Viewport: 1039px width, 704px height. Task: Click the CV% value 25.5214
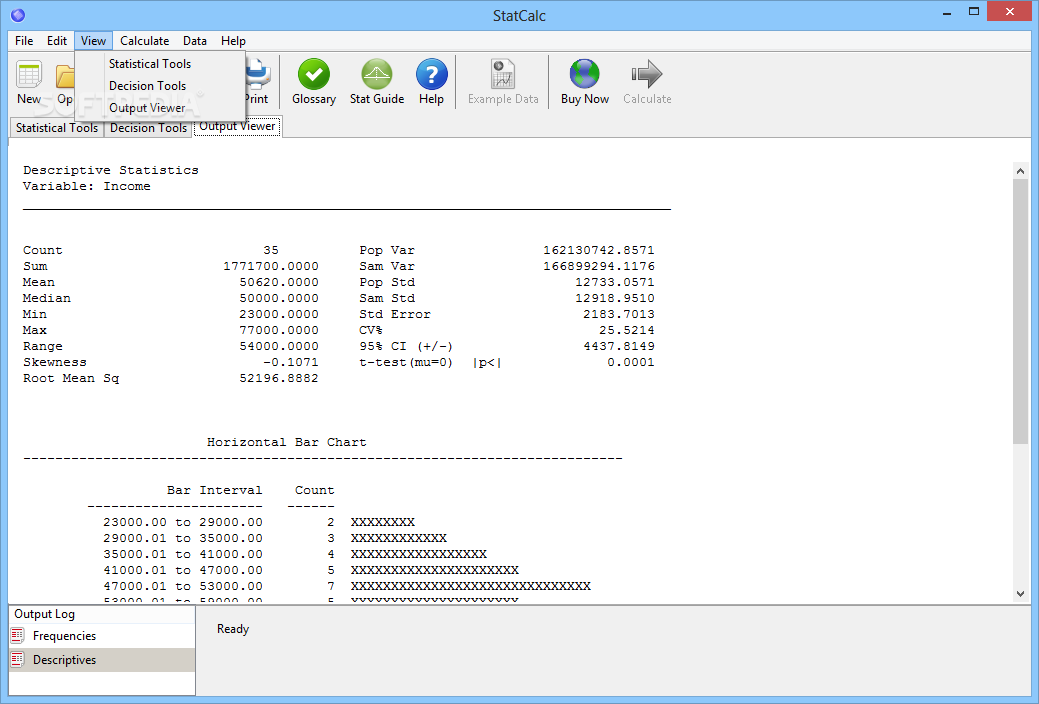[627, 329]
